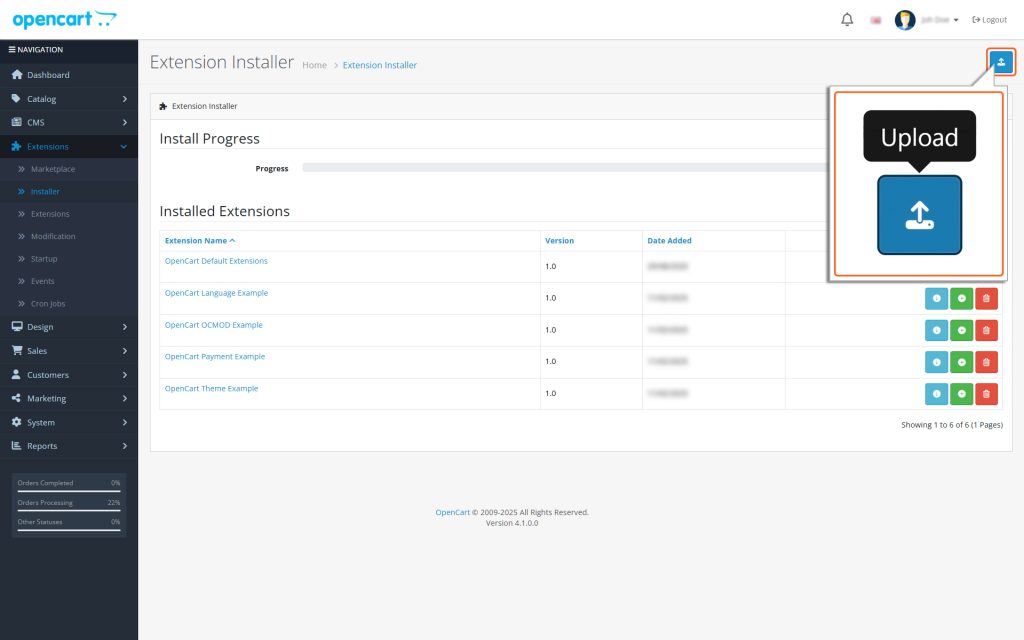Click the Logout link
The width and height of the screenshot is (1024, 640).
coord(988,19)
